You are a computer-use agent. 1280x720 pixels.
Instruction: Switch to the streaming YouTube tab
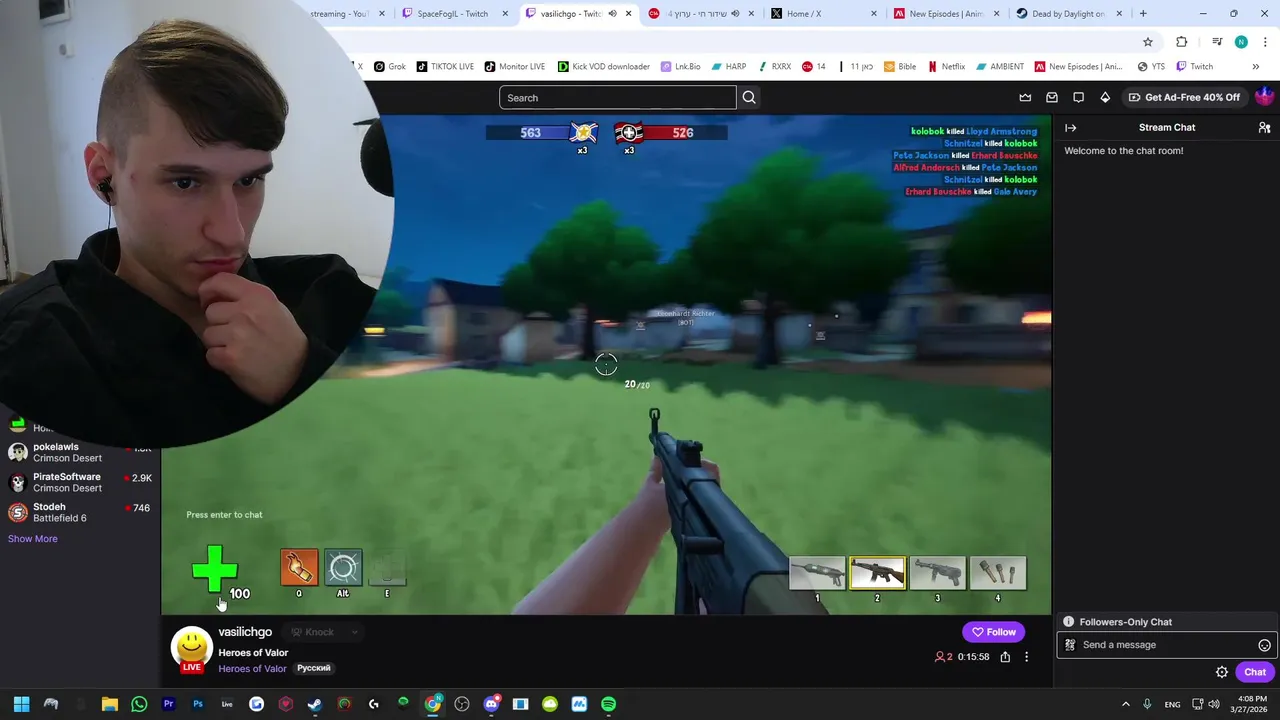pos(340,14)
